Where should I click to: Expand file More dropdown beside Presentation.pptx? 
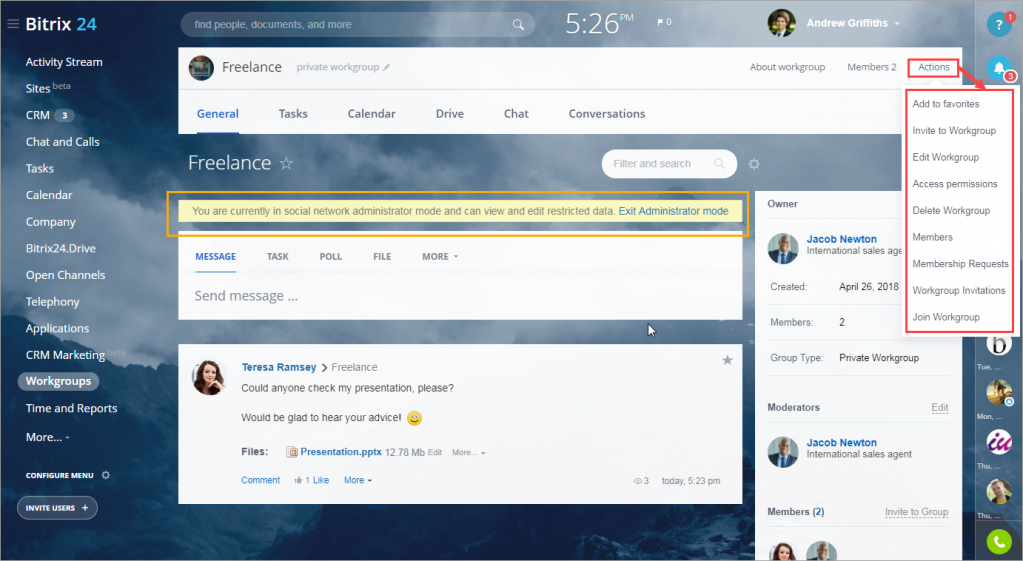(x=468, y=452)
